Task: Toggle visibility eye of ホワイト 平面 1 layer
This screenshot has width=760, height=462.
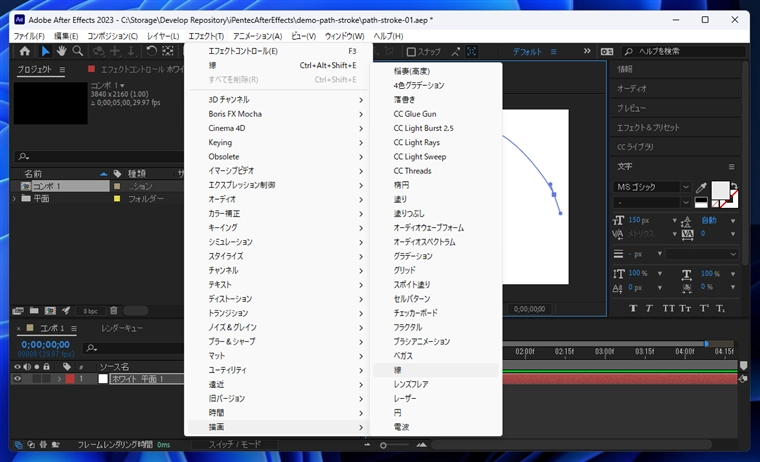Action: pos(17,379)
